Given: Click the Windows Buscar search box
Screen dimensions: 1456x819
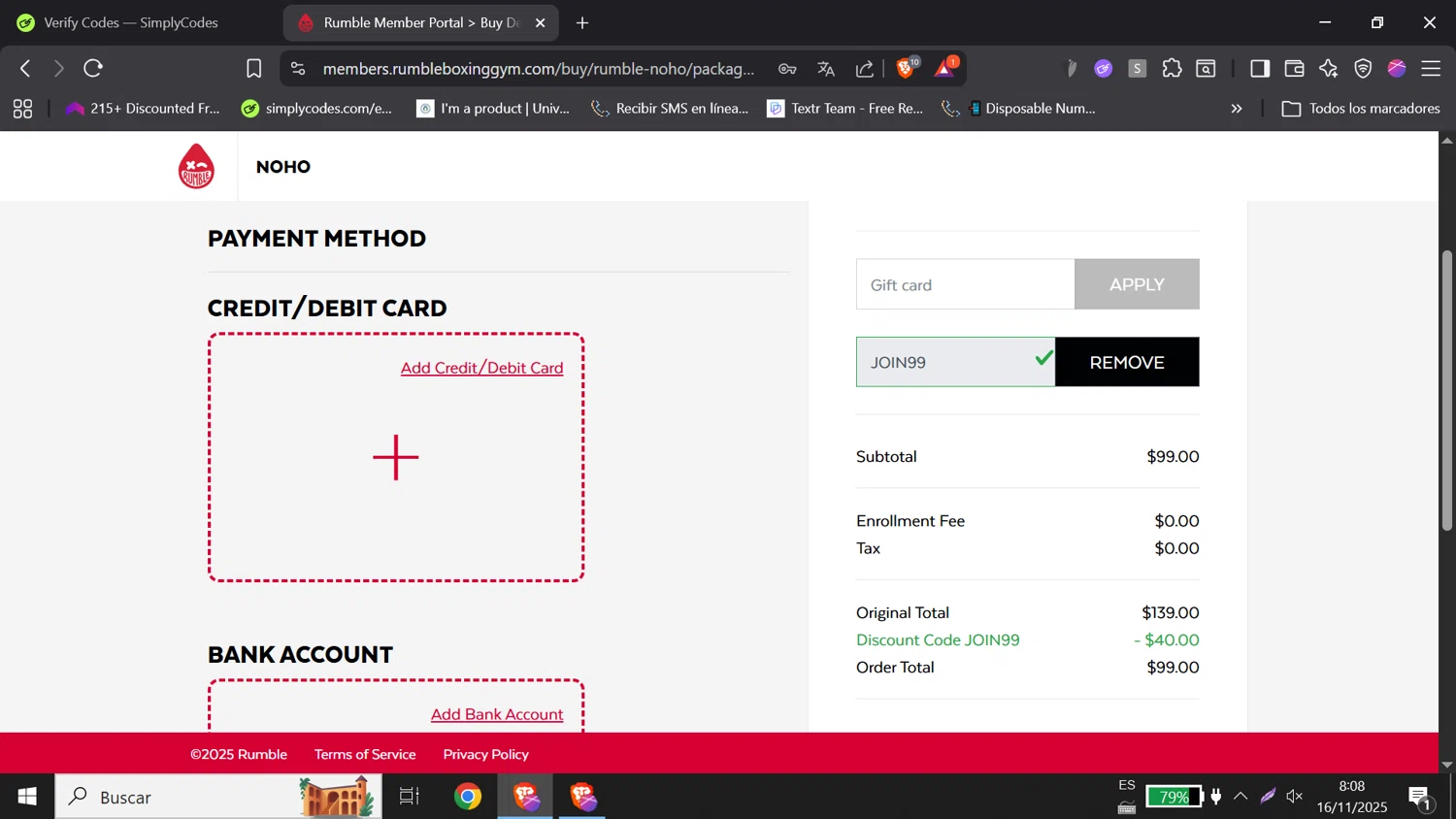Looking at the screenshot, I should coord(218,797).
